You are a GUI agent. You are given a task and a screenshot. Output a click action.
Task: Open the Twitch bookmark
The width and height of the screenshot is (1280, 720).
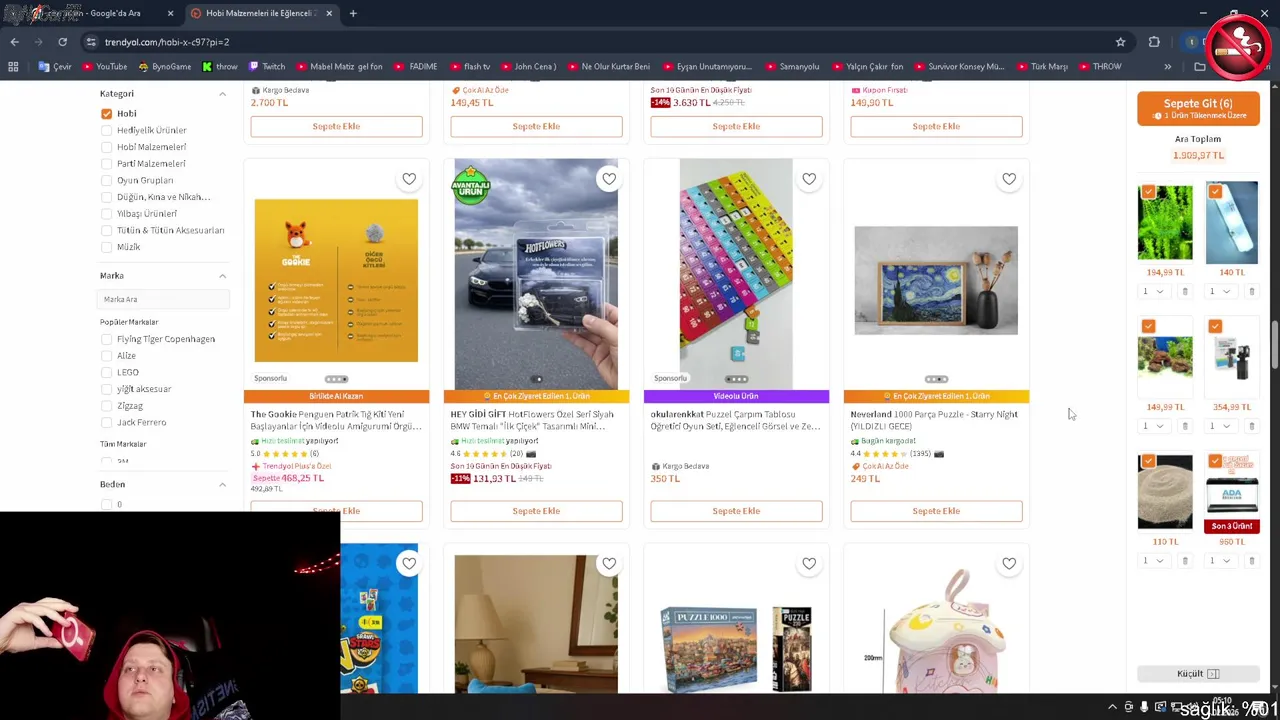tap(267, 66)
